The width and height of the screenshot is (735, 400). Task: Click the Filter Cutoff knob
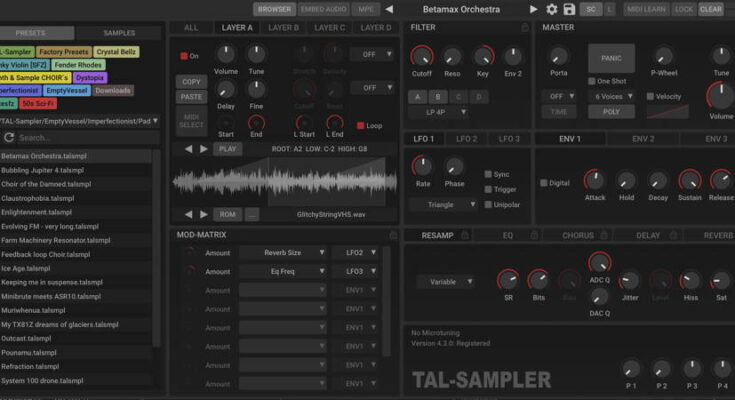click(x=422, y=56)
